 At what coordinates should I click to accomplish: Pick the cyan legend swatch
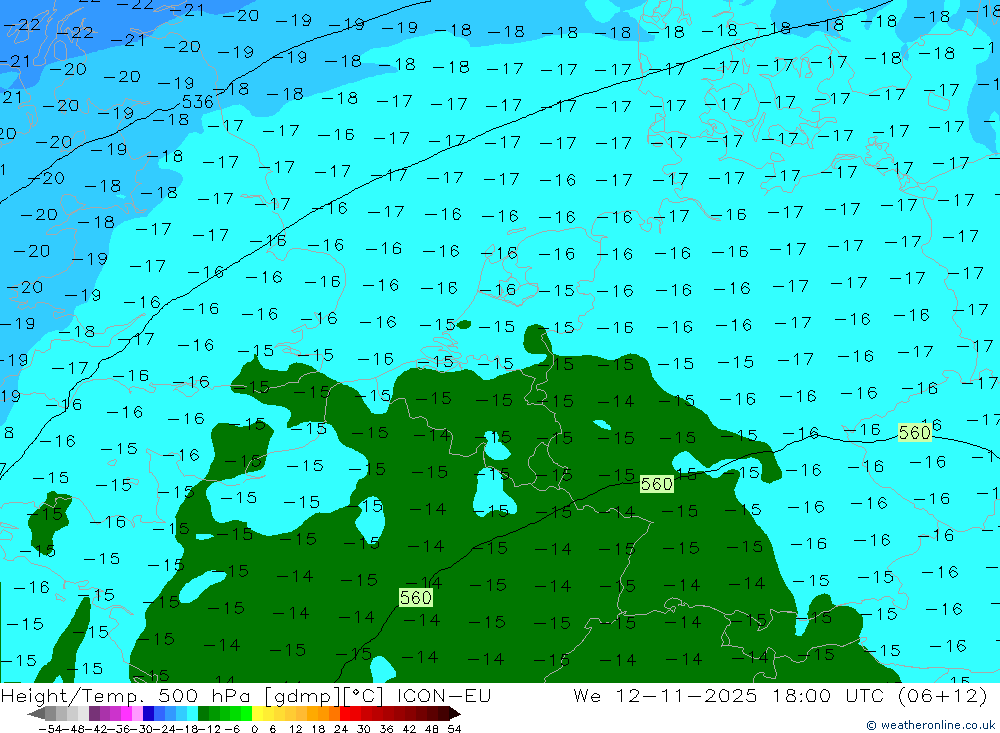[192, 714]
